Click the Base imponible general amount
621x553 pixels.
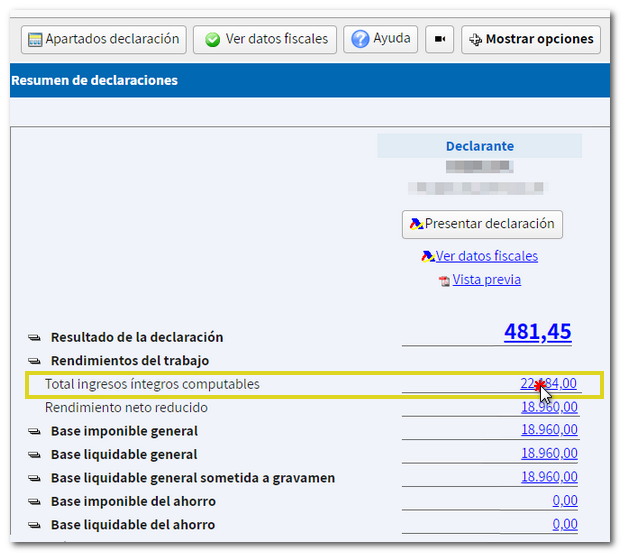pos(548,431)
